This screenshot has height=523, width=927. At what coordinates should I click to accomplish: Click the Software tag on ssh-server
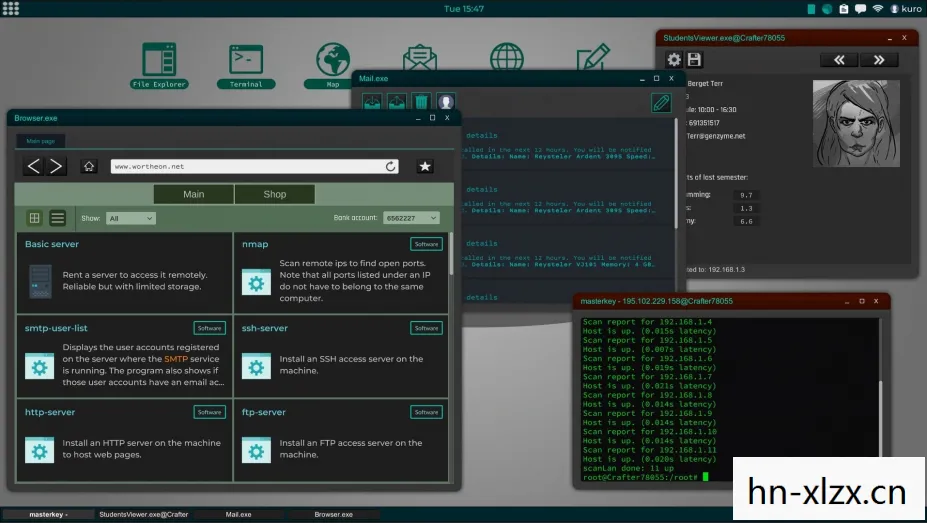coord(426,328)
